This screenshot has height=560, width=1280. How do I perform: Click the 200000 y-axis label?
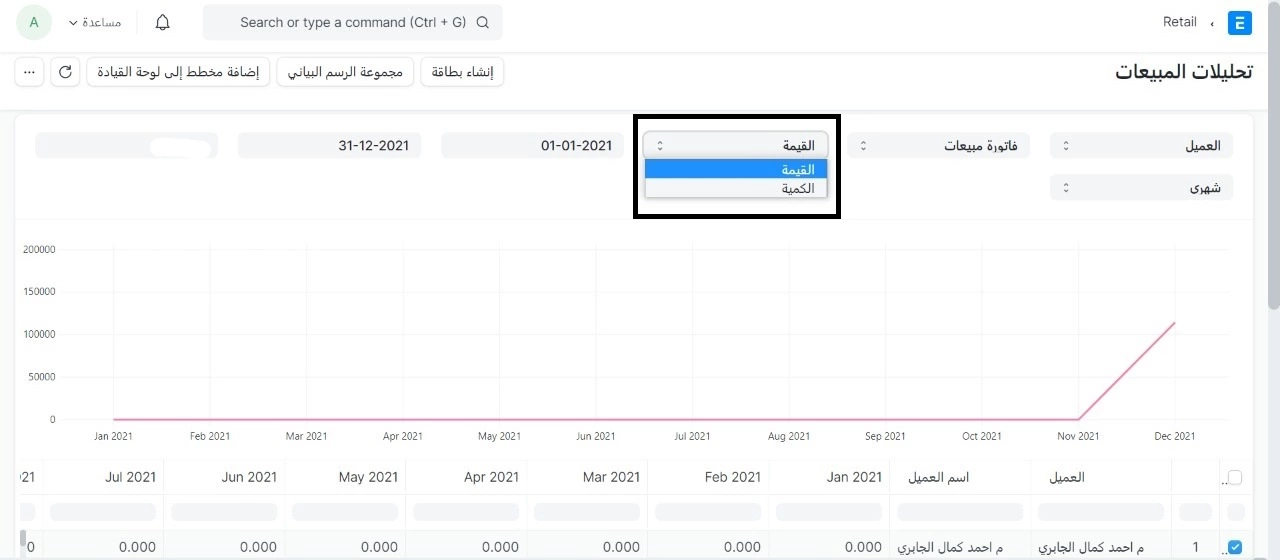click(40, 249)
